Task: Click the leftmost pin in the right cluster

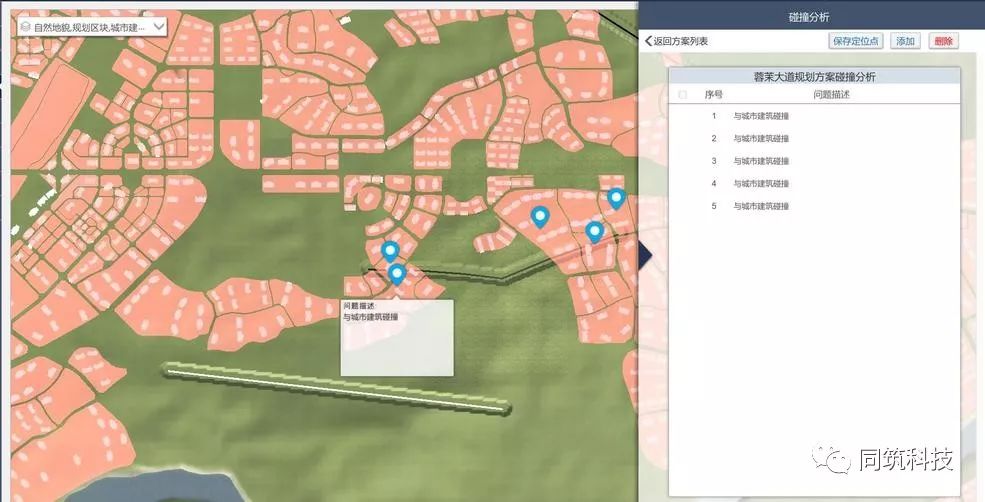Action: [x=540, y=216]
